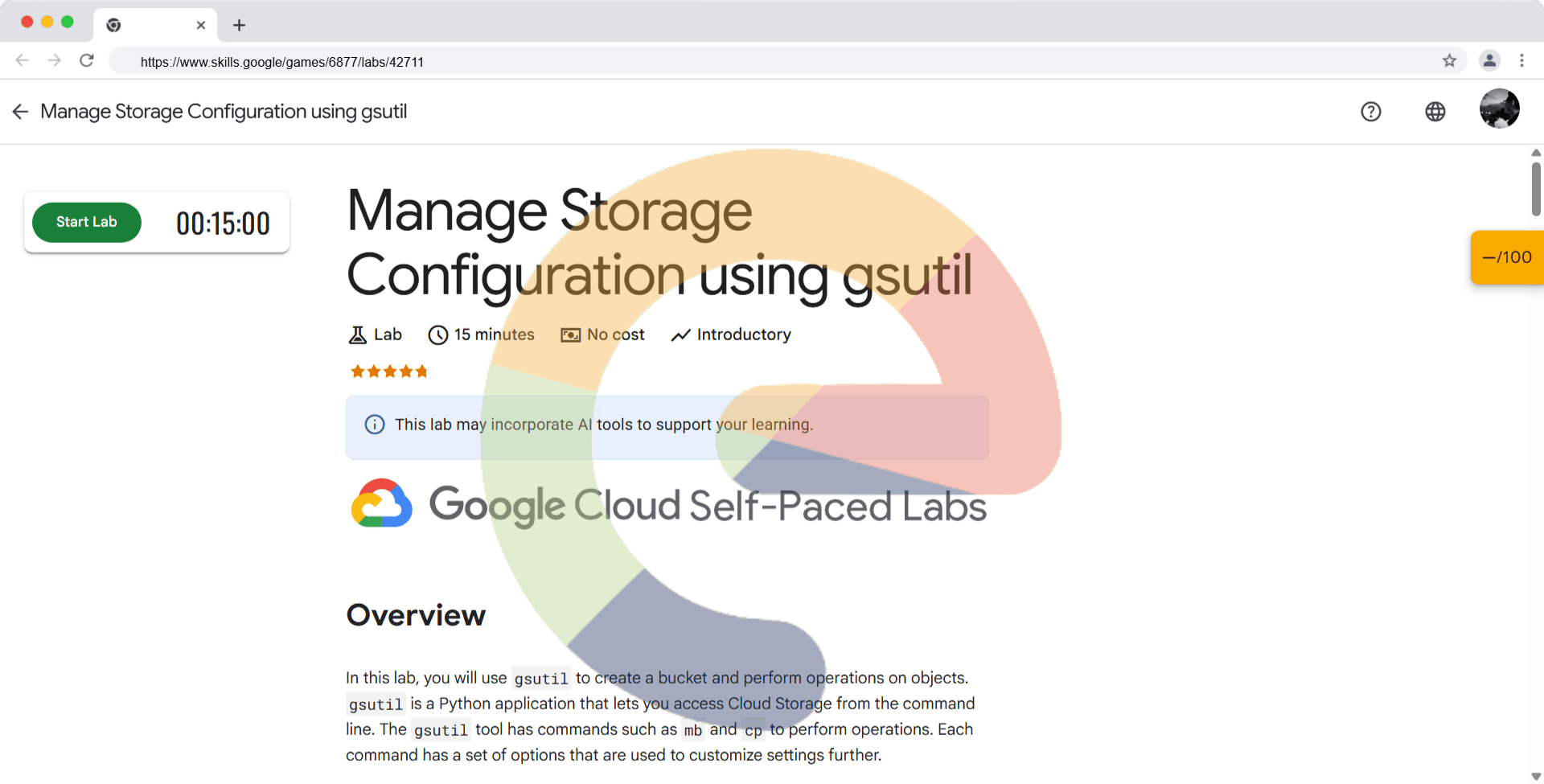
Task: Click the back arrow beside lab title
Action: click(21, 112)
